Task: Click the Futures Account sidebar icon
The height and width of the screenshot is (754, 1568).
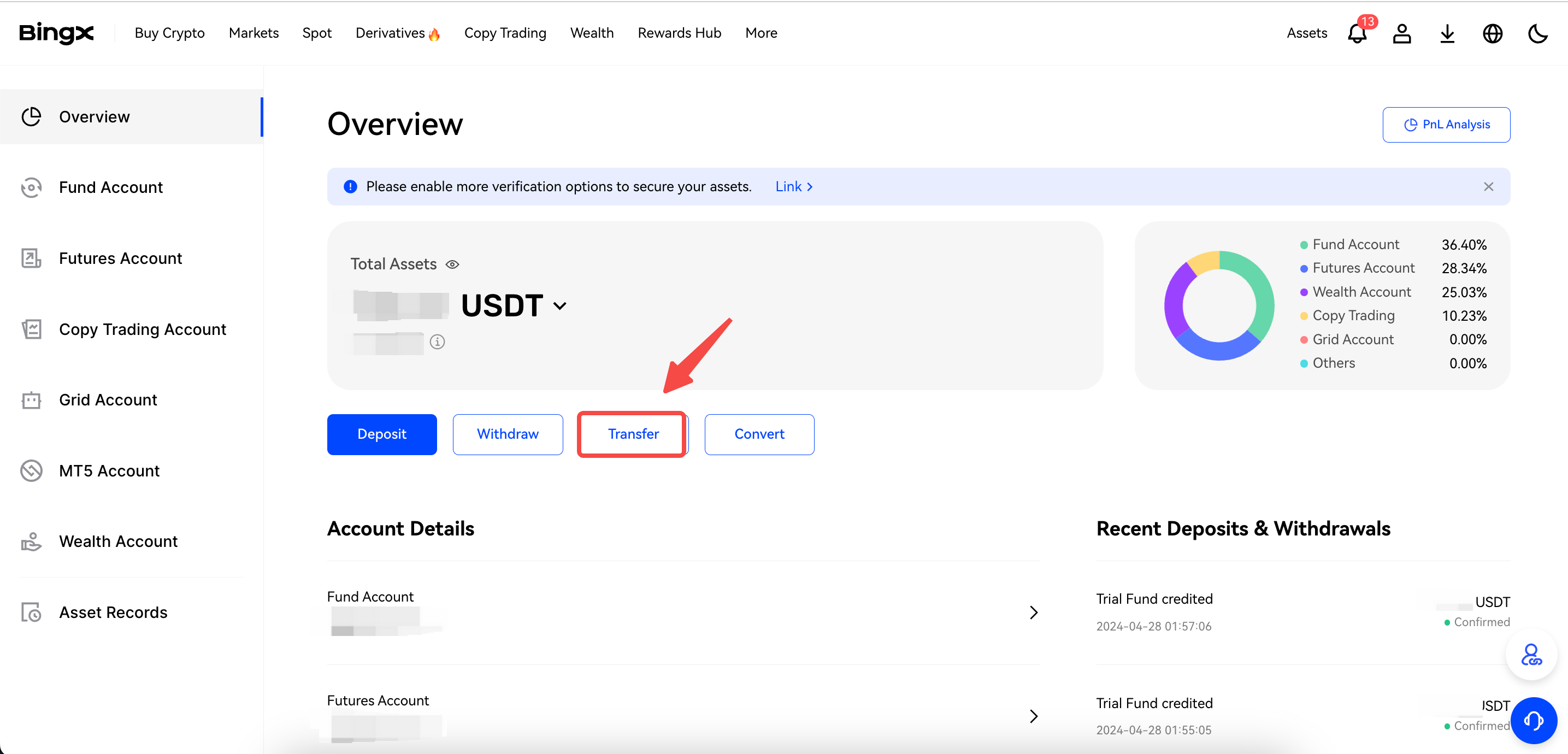Action: tap(31, 258)
